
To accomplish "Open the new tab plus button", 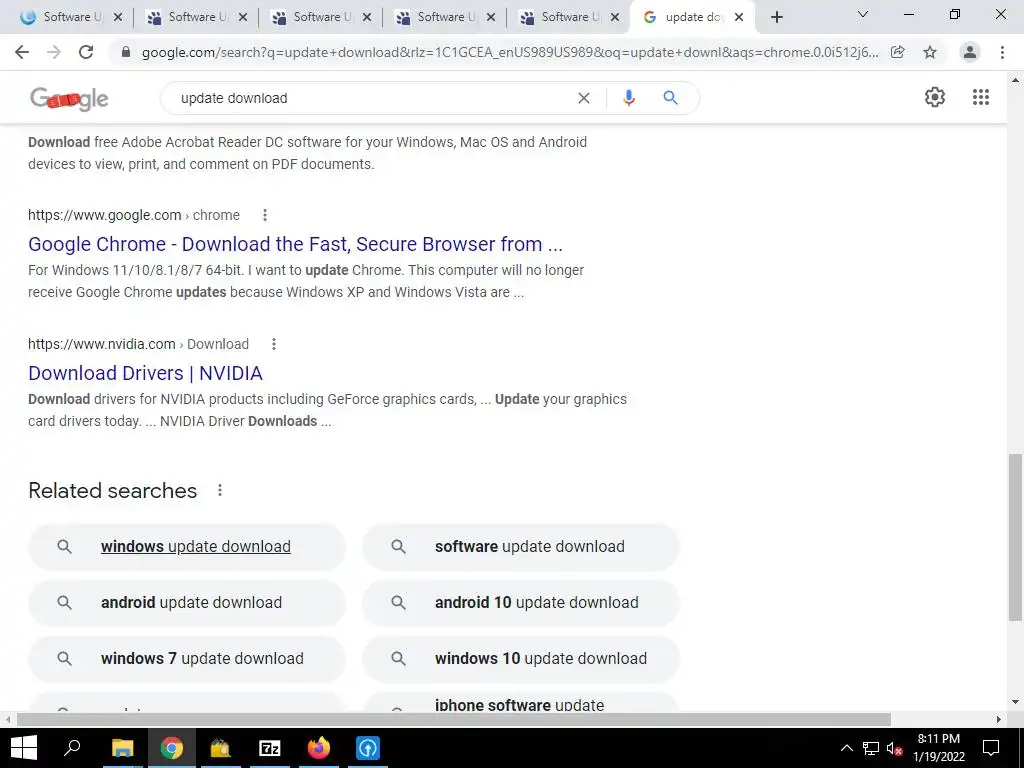I will coord(776,17).
